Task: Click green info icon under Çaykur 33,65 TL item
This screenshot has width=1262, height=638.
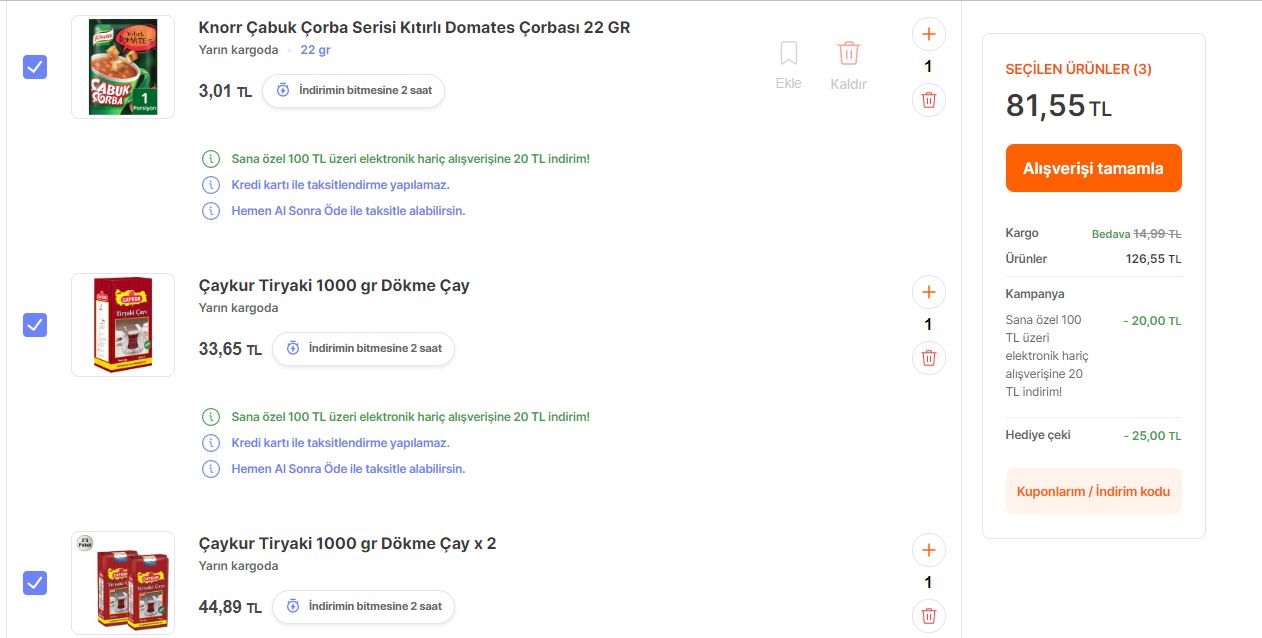Action: [x=211, y=417]
